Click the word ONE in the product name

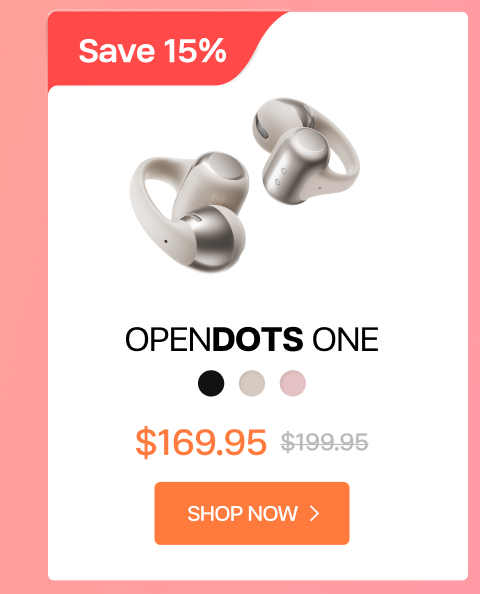[345, 339]
